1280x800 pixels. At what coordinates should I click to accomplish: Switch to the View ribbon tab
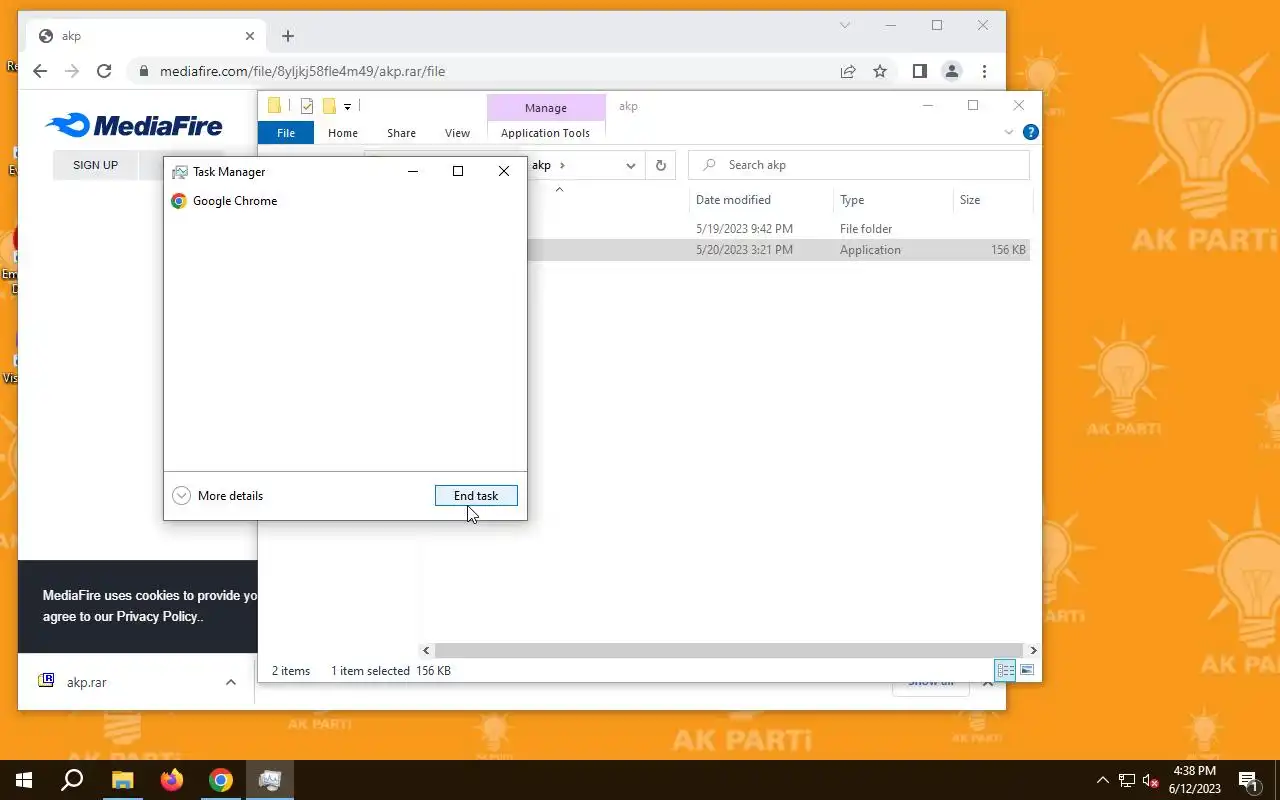coord(457,133)
